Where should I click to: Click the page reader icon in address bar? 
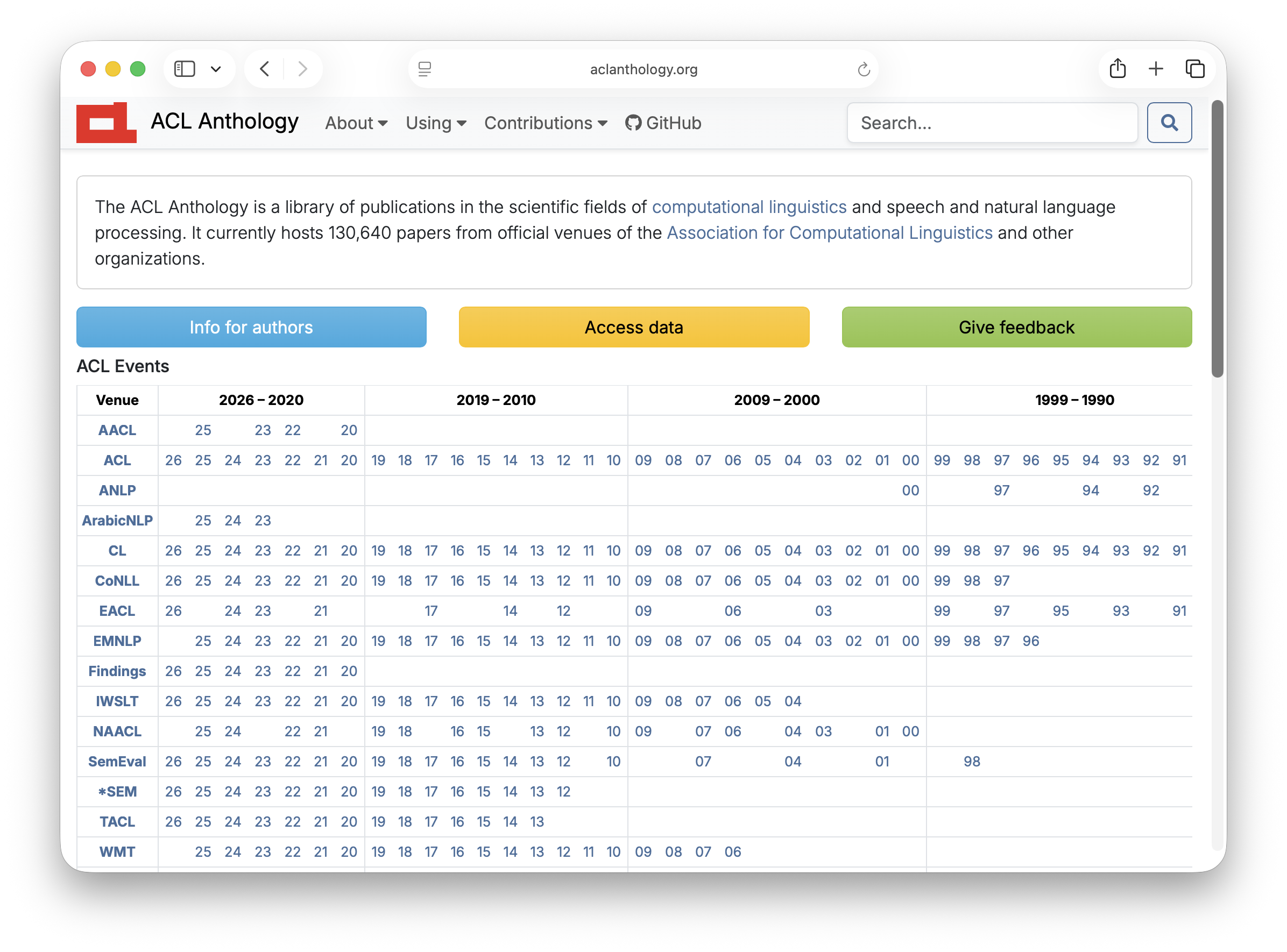[425, 69]
